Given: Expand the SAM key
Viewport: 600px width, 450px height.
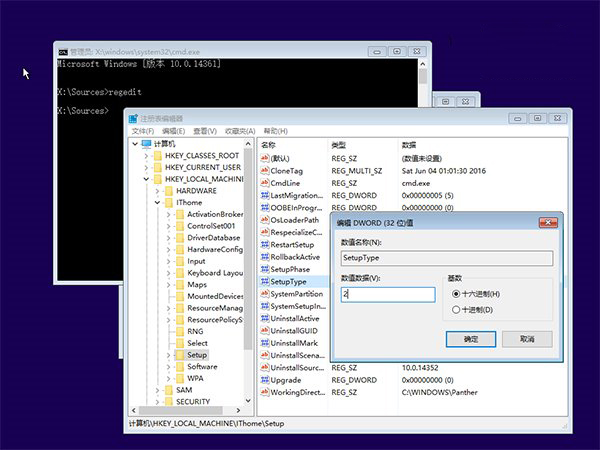Looking at the screenshot, I should pyautogui.click(x=157, y=390).
